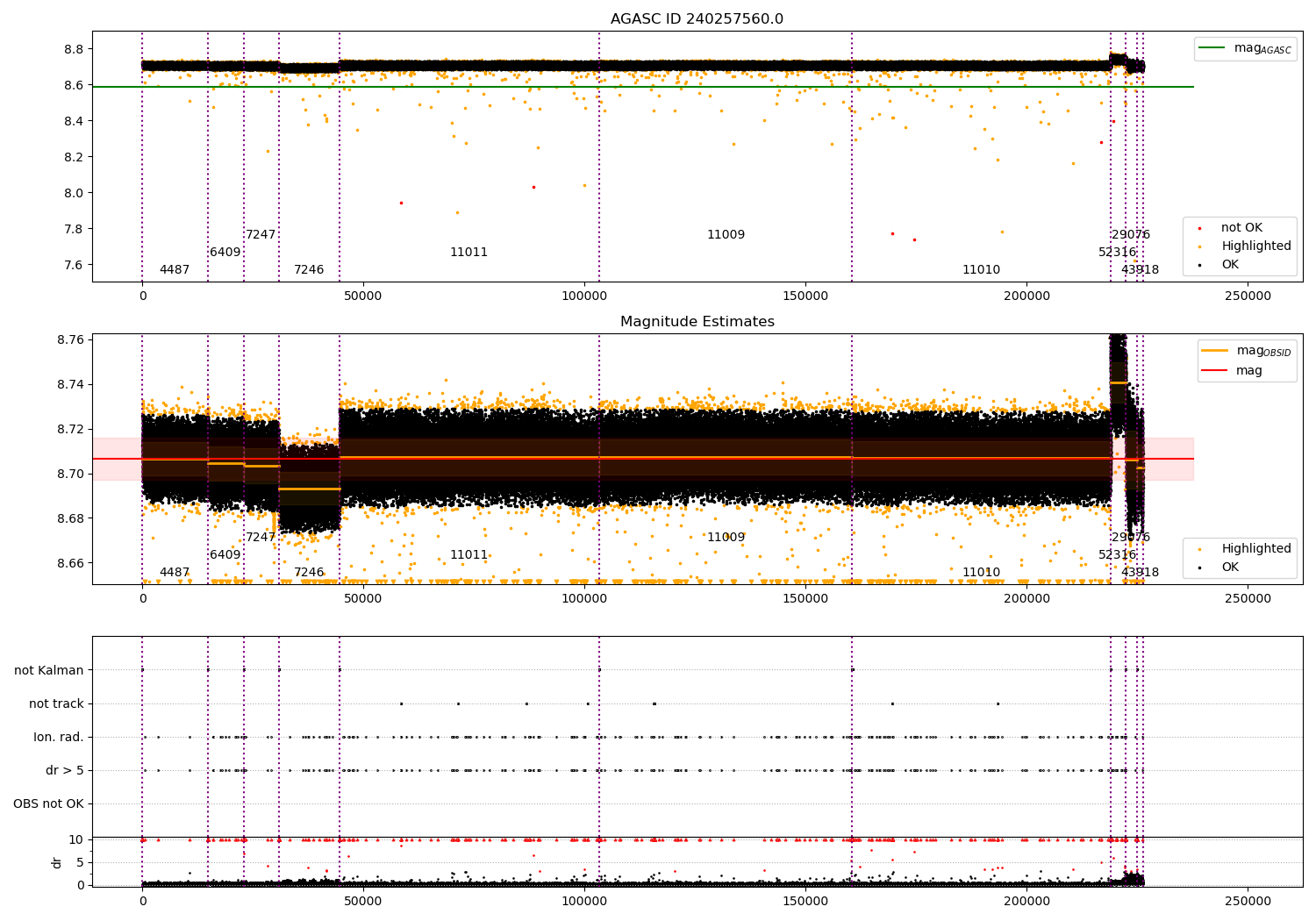Click OBSID label 43918 in the middle plot
The image size is (1316, 921).
pos(1140,572)
